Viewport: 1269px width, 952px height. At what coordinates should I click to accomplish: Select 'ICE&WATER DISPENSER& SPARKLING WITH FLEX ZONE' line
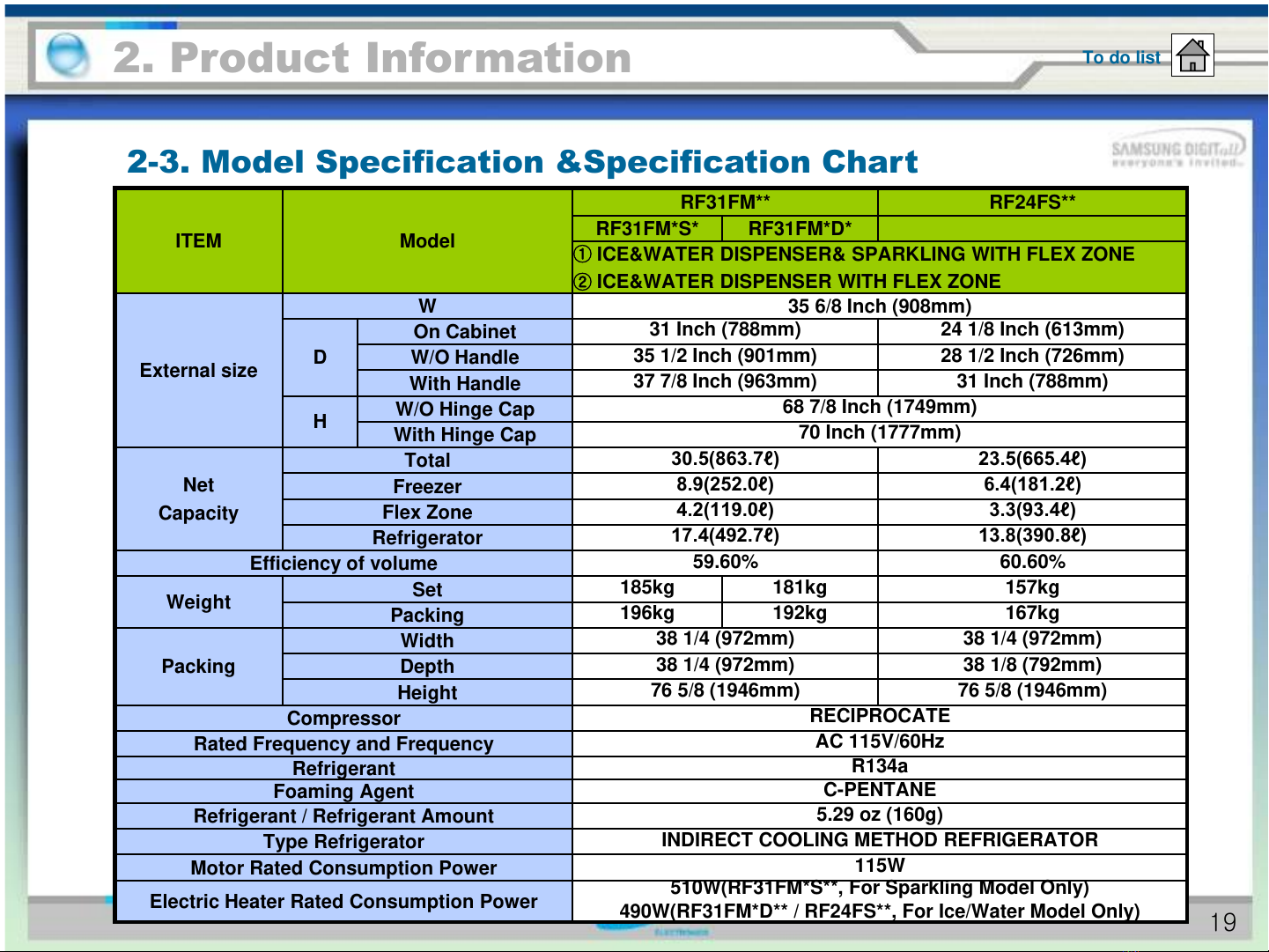[x=854, y=255]
